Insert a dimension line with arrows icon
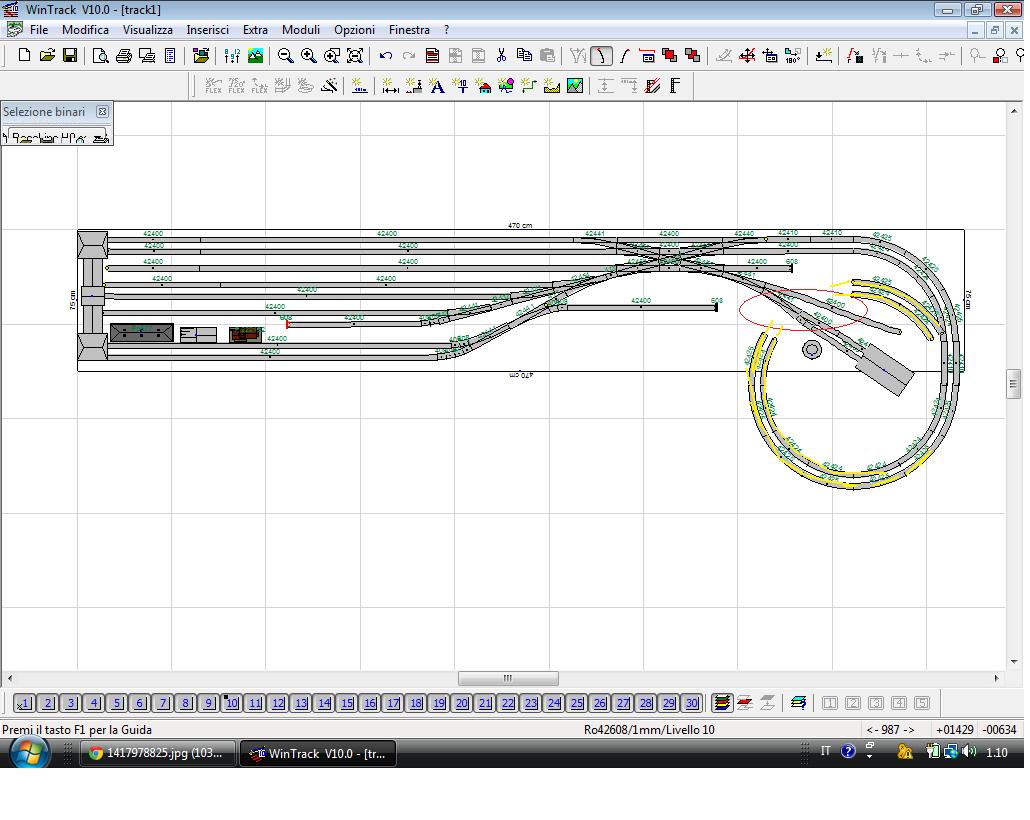 point(390,86)
